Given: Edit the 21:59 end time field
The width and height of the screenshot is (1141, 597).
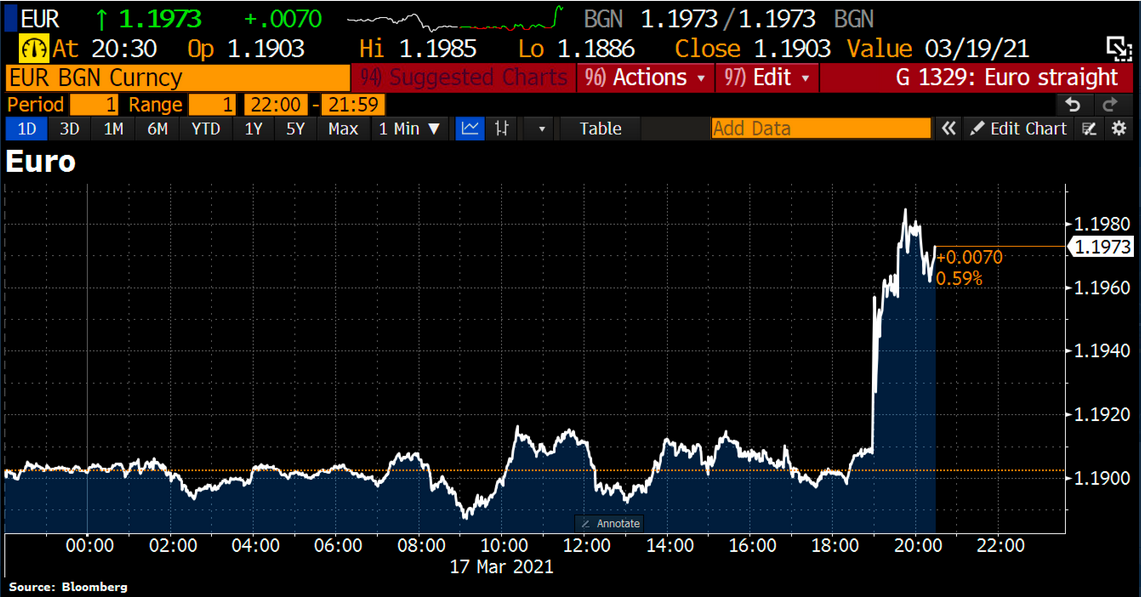Looking at the screenshot, I should [353, 105].
